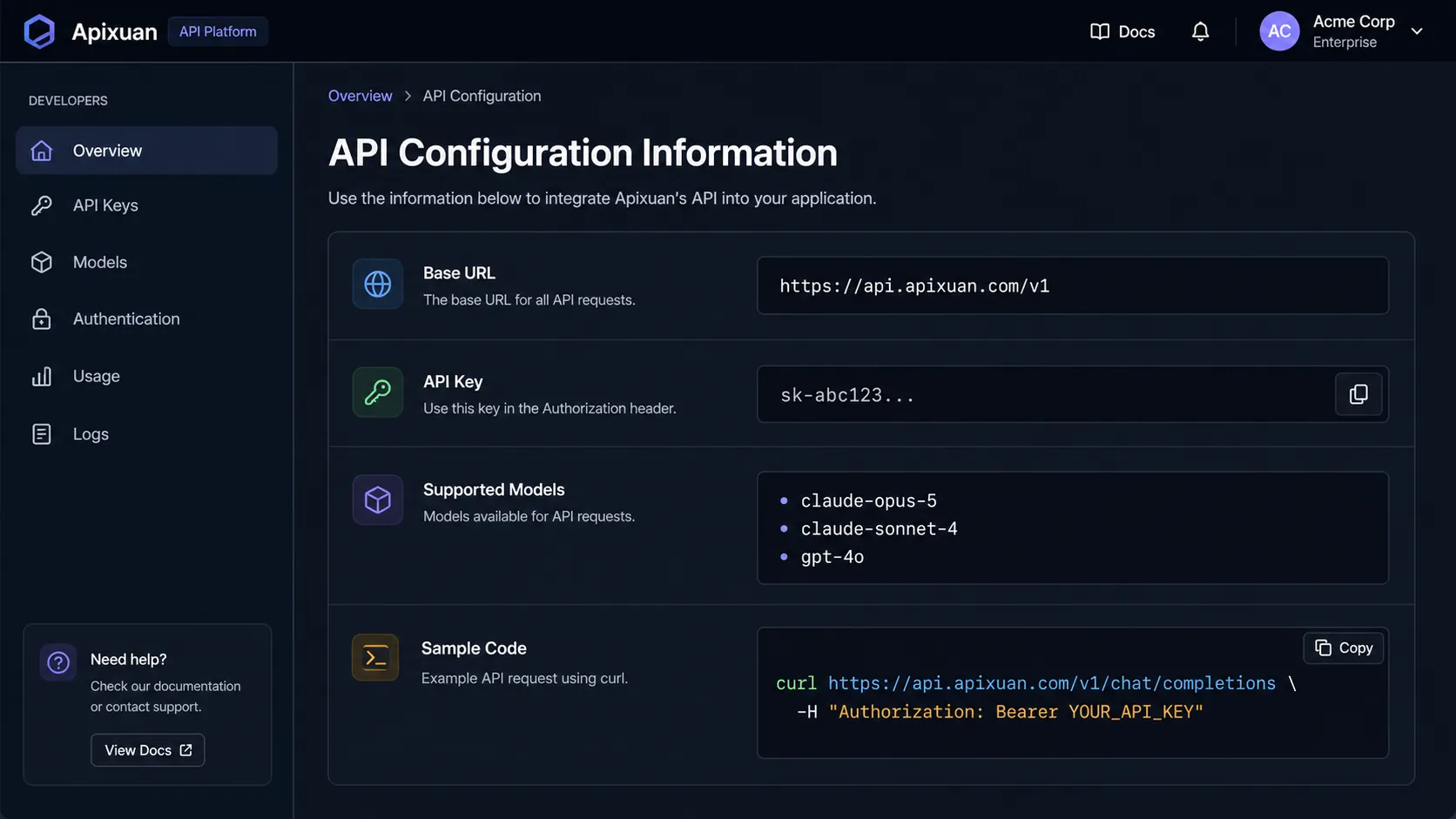Click the Models cube icon in sidebar
The image size is (1456, 819).
tap(42, 262)
